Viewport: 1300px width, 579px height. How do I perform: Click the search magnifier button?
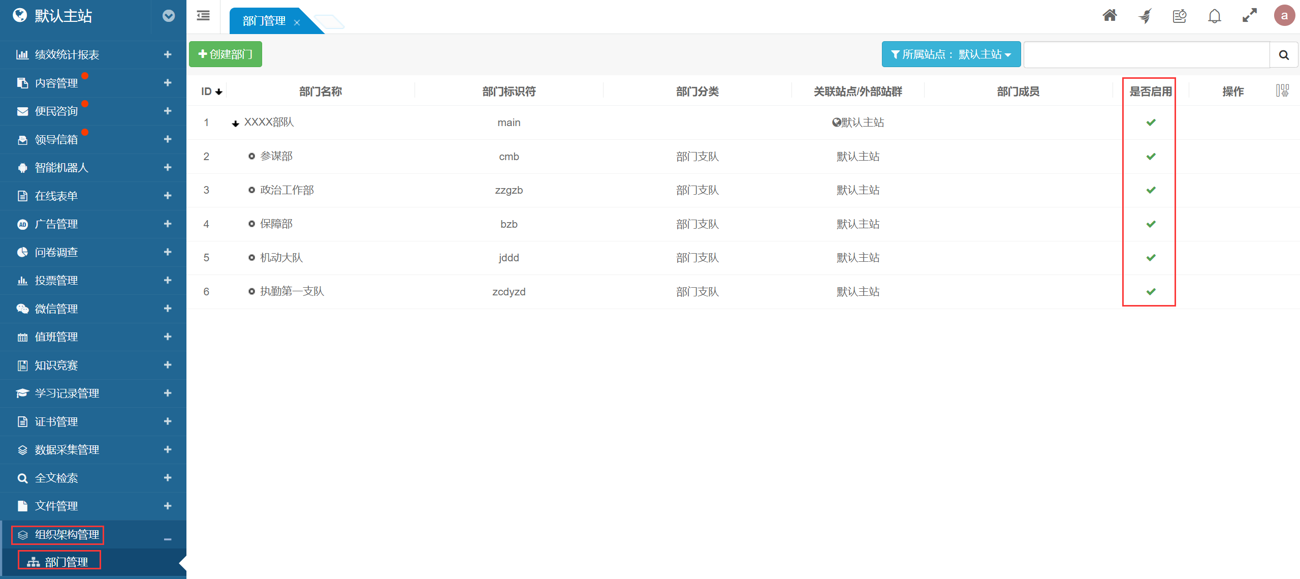1284,55
